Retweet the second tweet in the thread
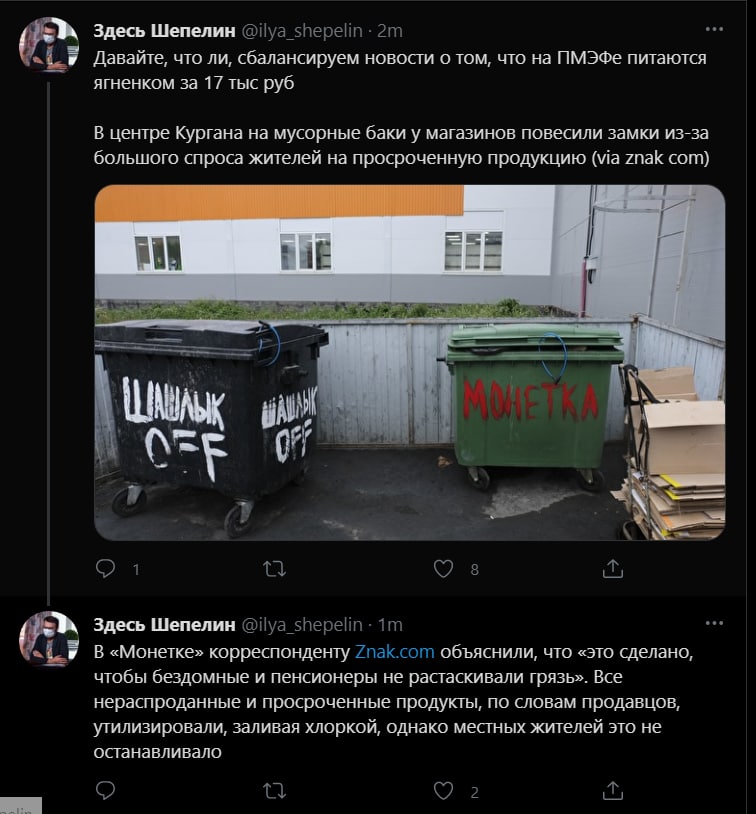The image size is (756, 814). coord(274,791)
